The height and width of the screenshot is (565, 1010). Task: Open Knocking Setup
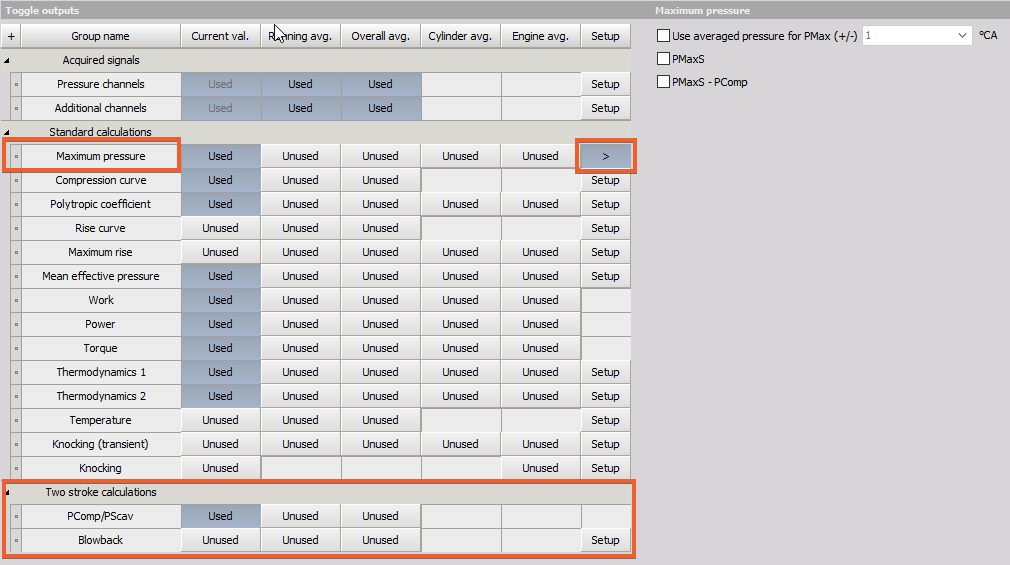(605, 468)
